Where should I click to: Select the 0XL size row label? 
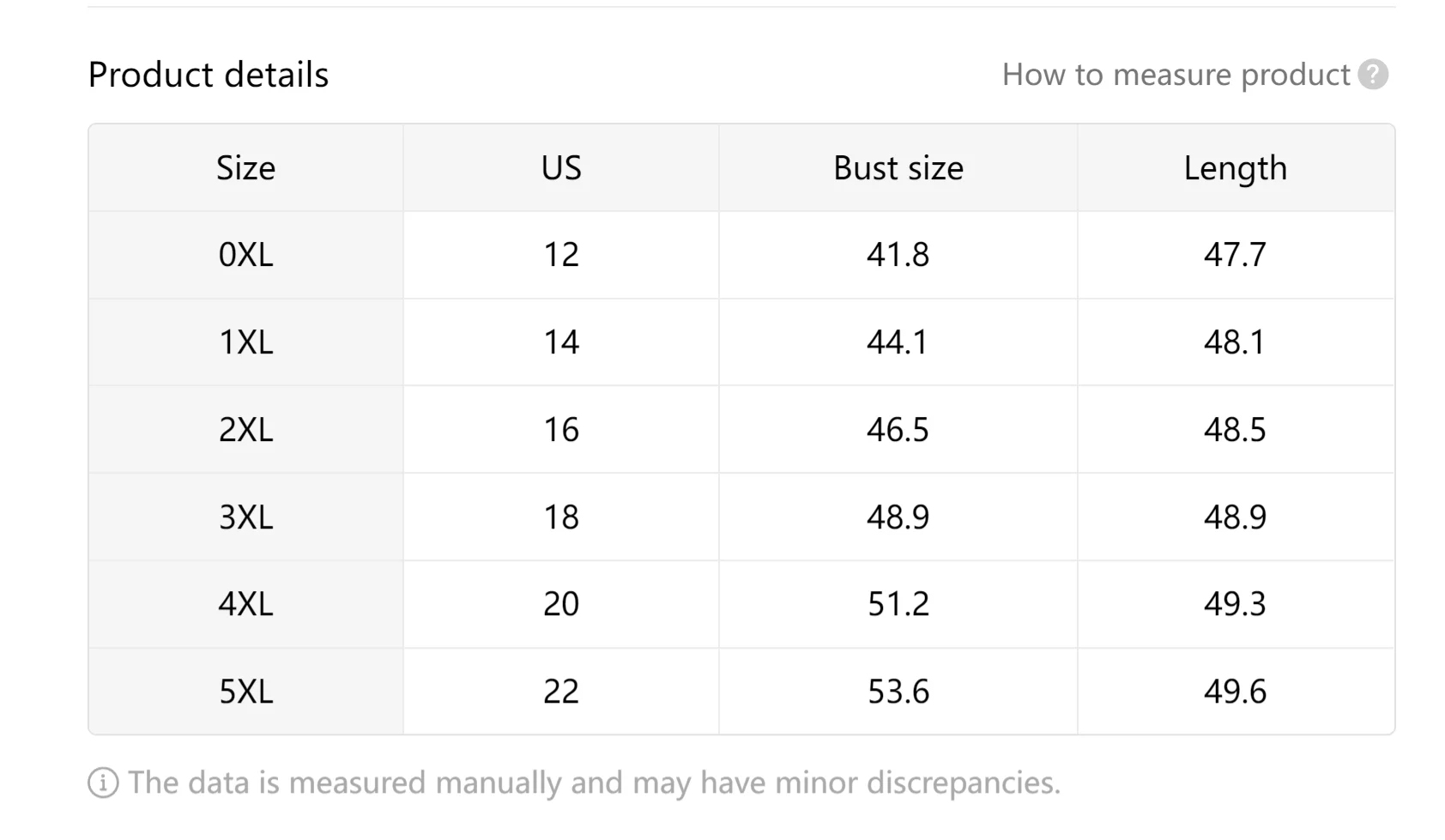[246, 255]
